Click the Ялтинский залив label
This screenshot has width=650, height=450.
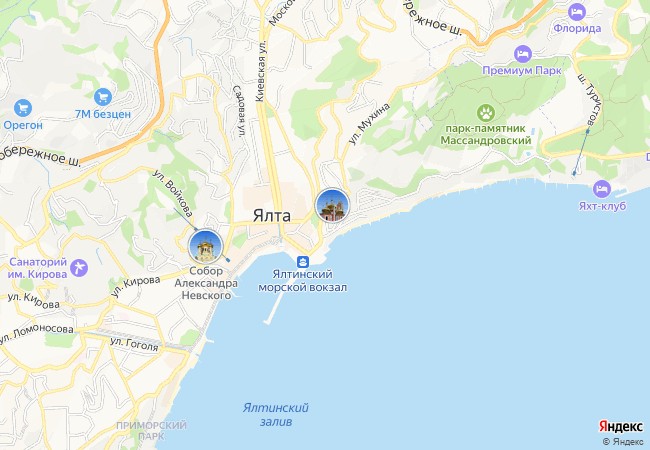(x=276, y=415)
